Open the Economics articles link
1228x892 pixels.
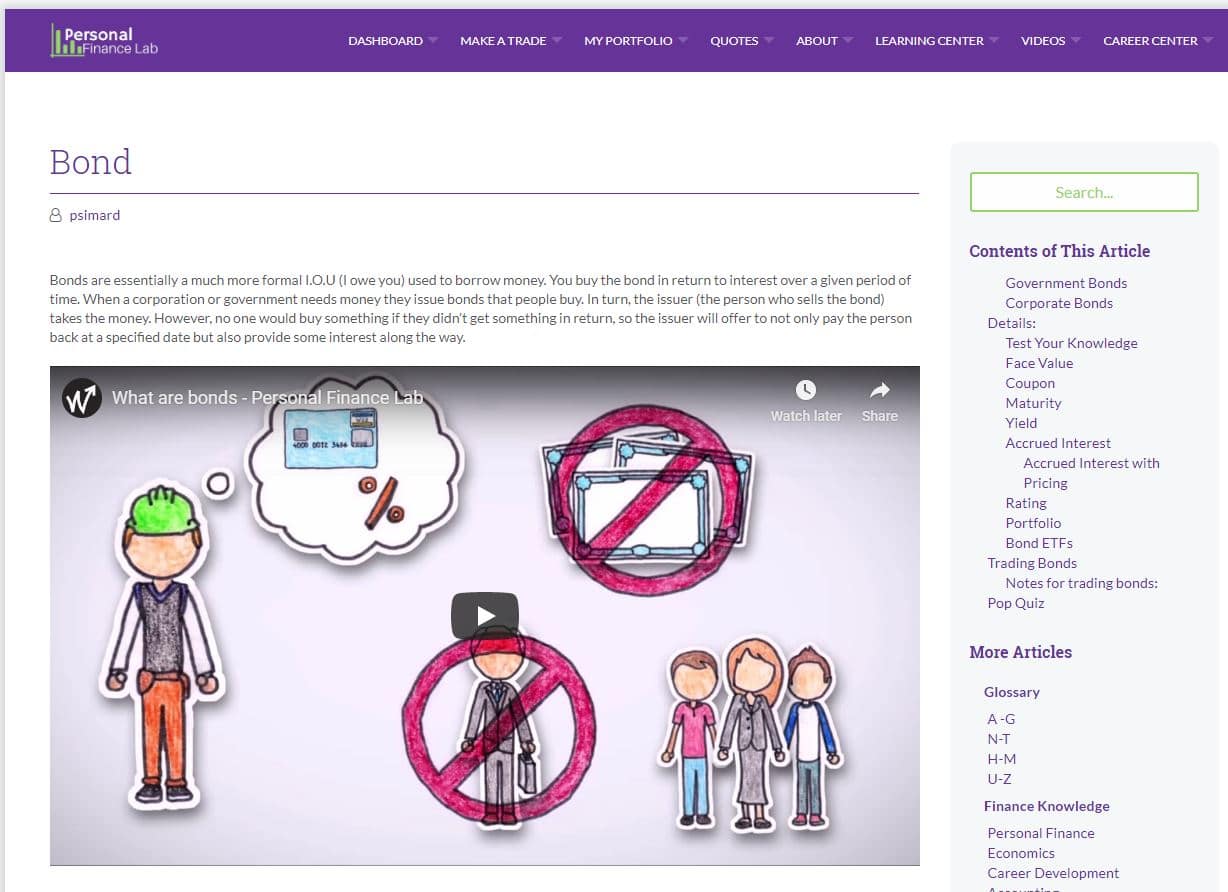coord(1021,853)
